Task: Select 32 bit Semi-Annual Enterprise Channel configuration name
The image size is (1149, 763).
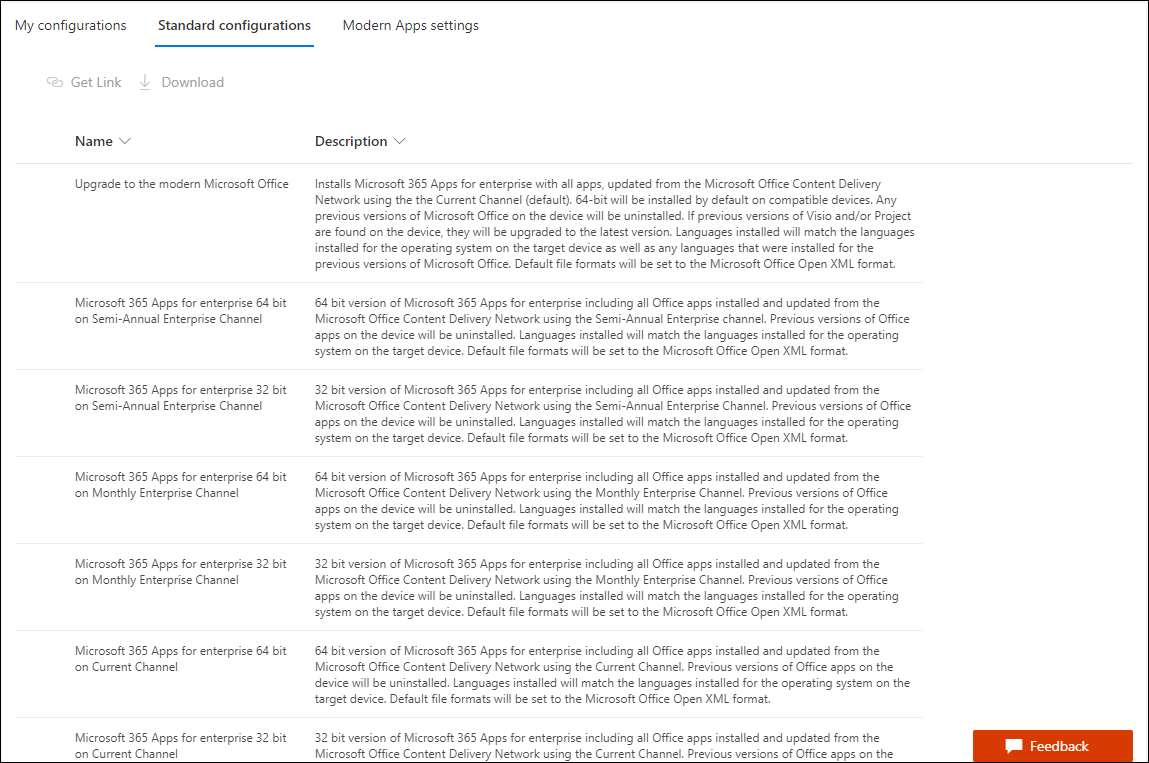Action: [x=180, y=398]
